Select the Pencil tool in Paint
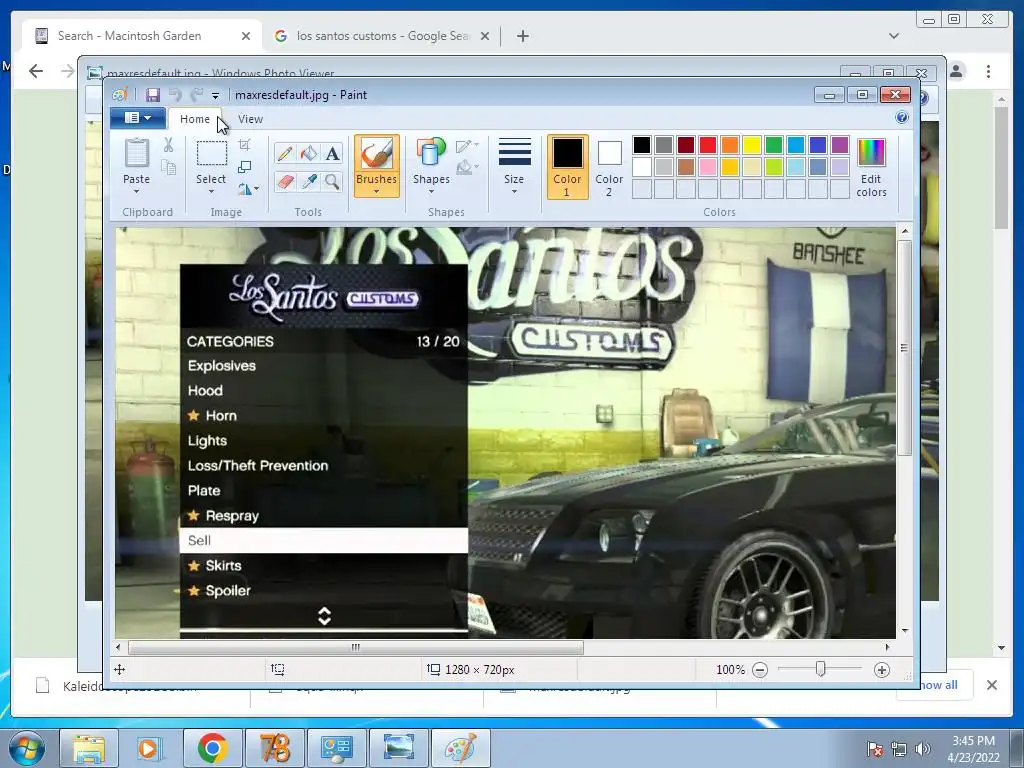1024x768 pixels. pos(285,153)
